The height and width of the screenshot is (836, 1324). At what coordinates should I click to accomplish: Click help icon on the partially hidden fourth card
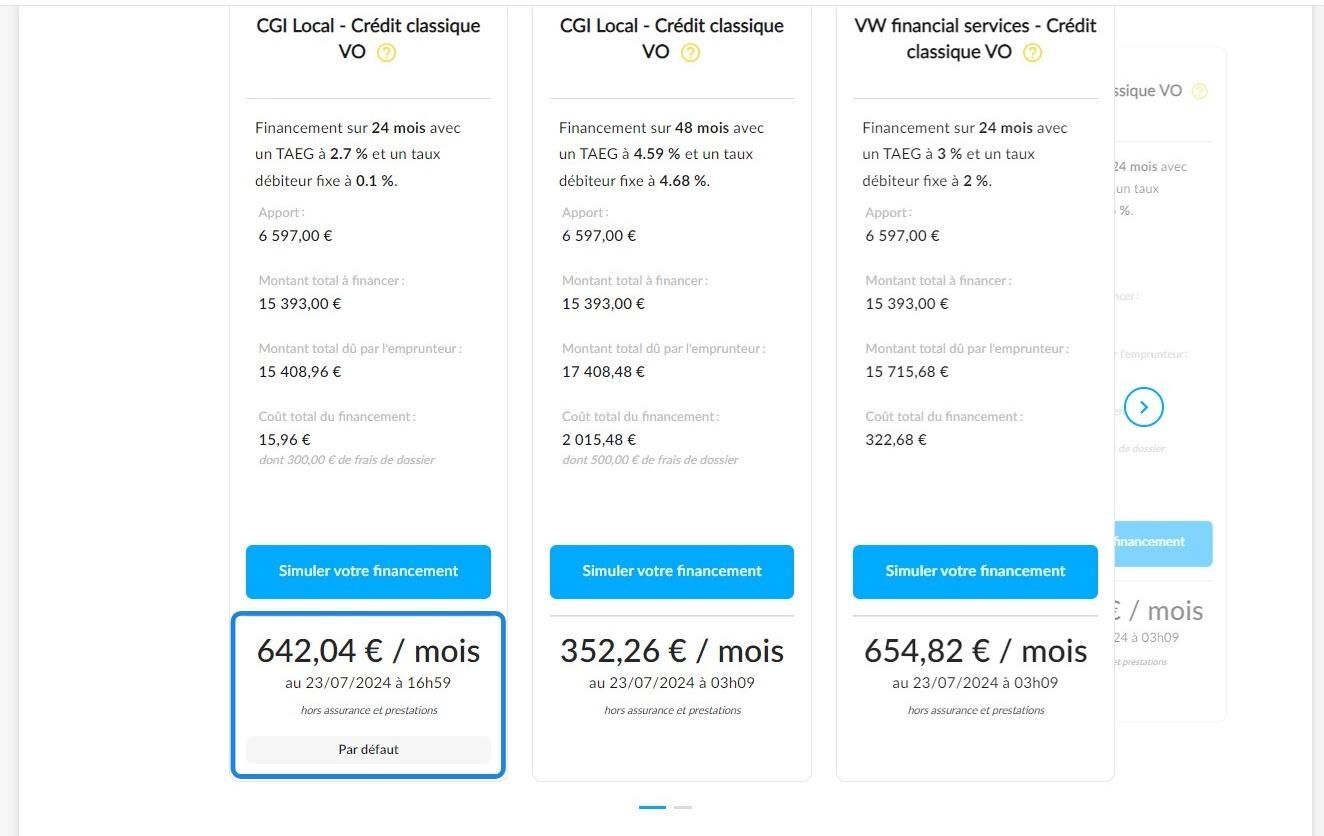(1200, 91)
